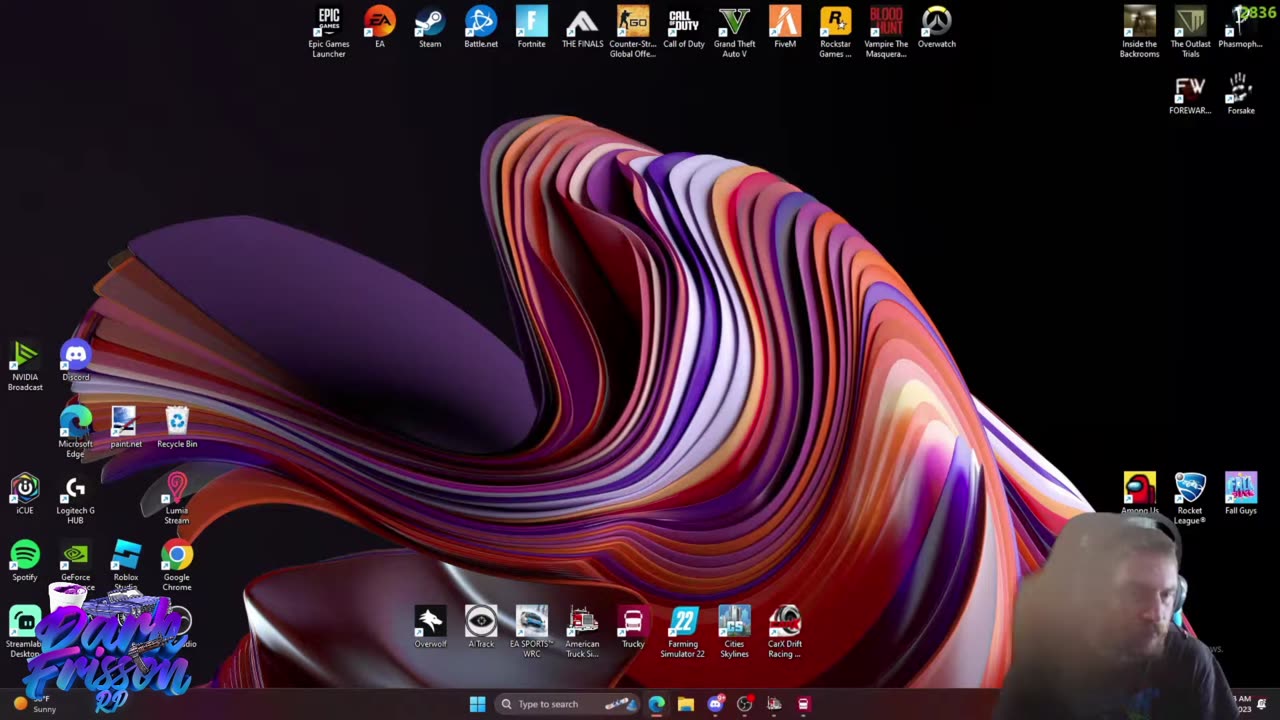Image resolution: width=1280 pixels, height=720 pixels.
Task: Select the Phasmophobia desktop shortcut
Action: click(x=1241, y=27)
